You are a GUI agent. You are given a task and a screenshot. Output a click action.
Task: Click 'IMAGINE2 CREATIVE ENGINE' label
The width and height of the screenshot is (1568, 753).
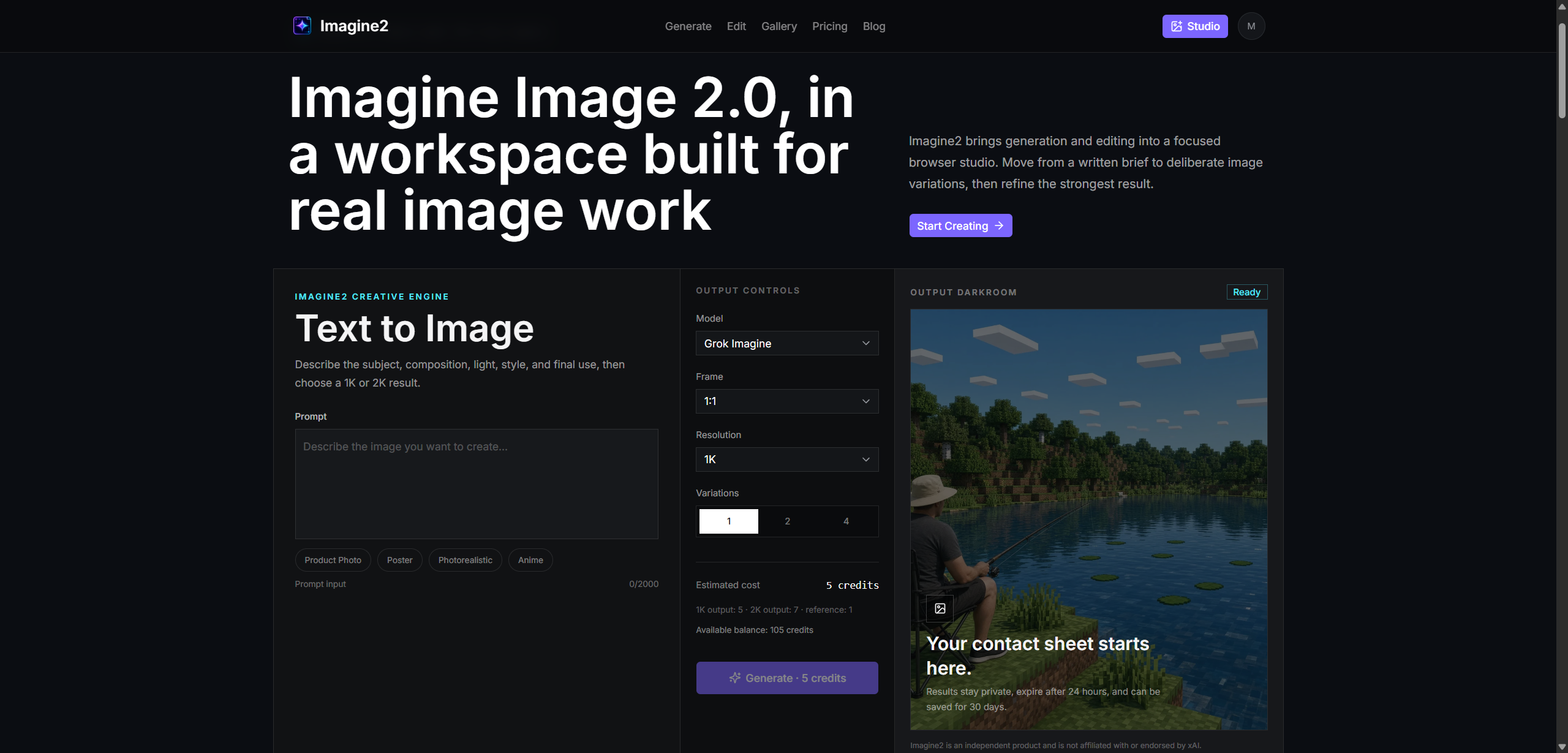[372, 297]
